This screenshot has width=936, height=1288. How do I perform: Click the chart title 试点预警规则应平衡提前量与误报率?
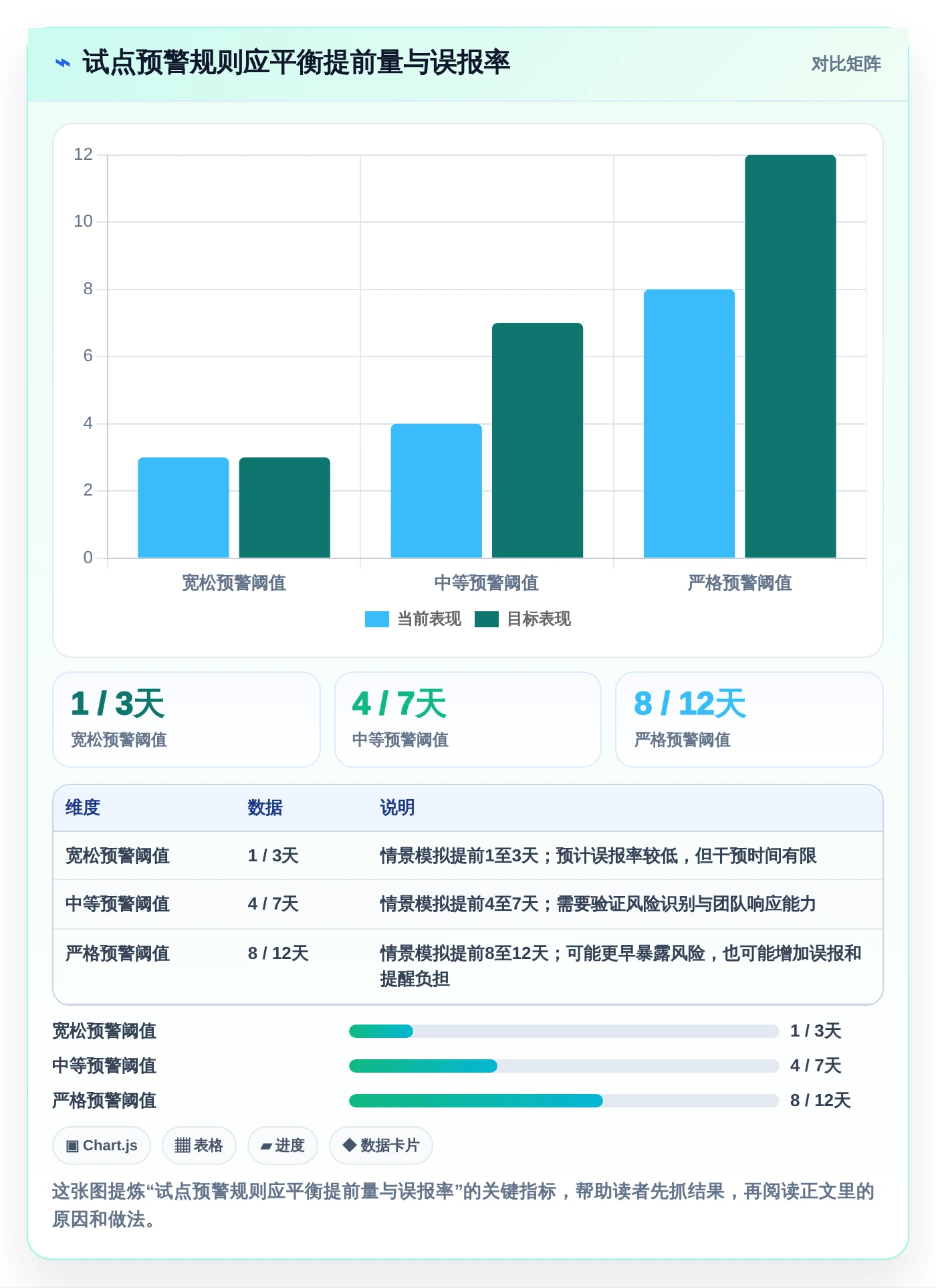click(x=296, y=63)
